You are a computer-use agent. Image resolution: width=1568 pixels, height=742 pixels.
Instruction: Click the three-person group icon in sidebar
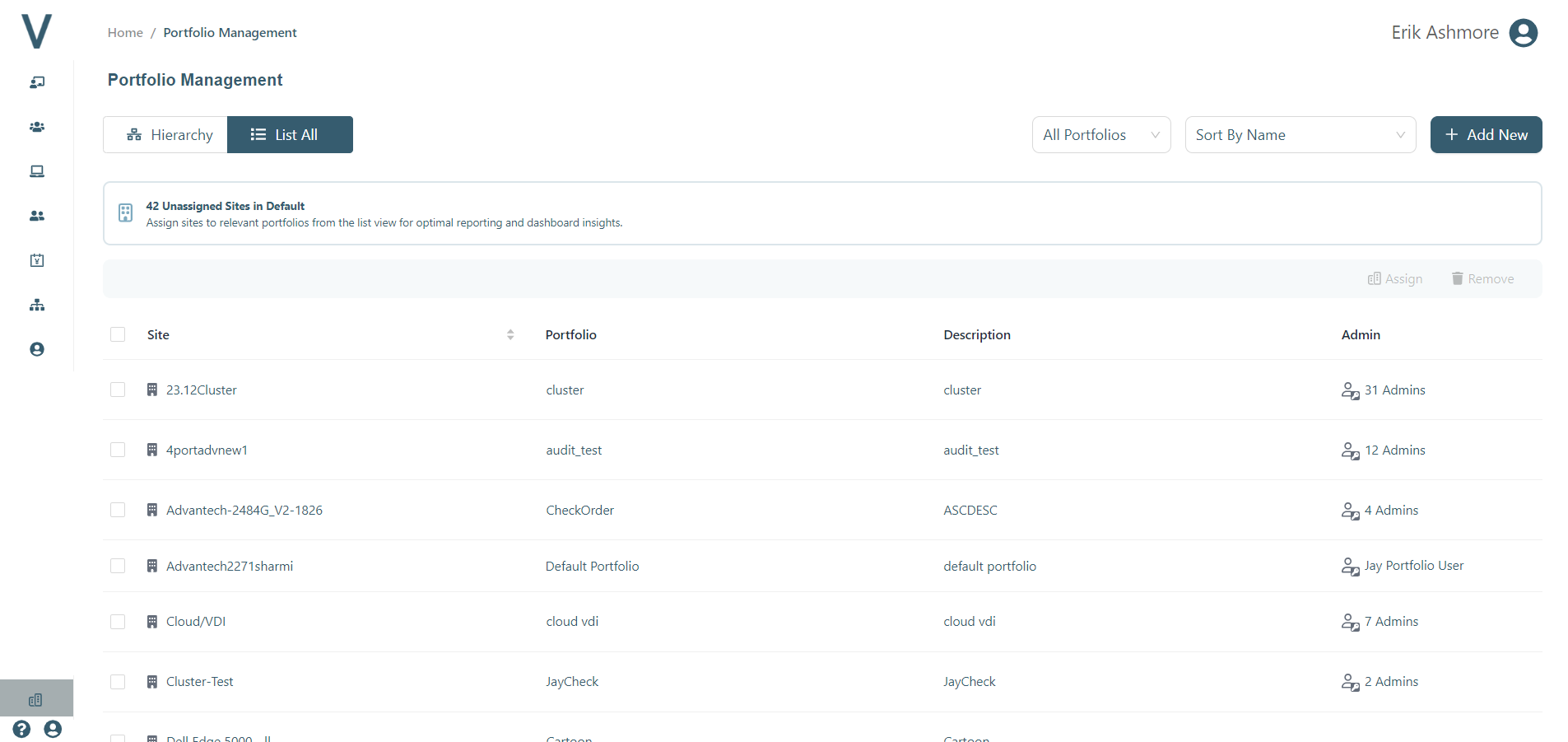click(37, 127)
